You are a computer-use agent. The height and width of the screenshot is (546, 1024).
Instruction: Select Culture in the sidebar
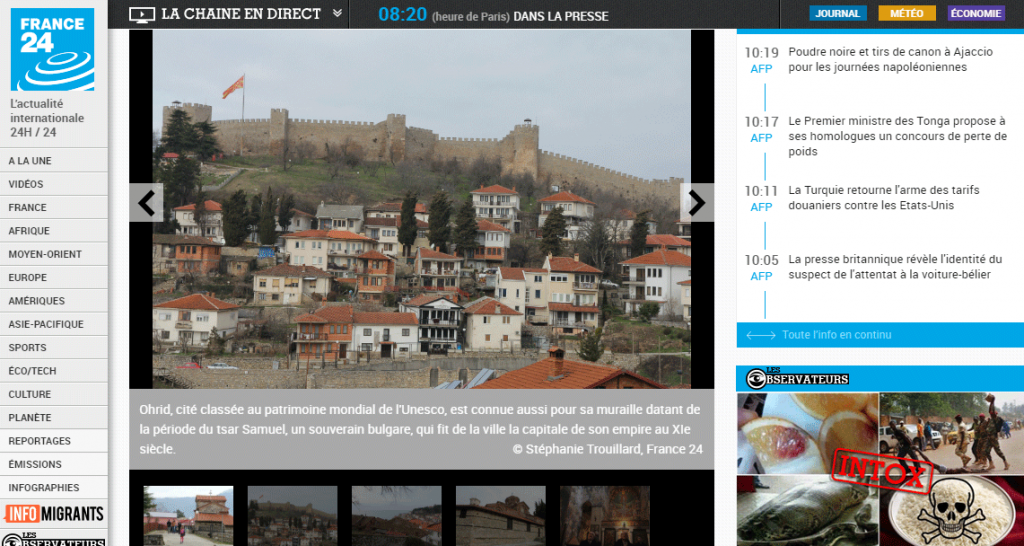[54, 394]
